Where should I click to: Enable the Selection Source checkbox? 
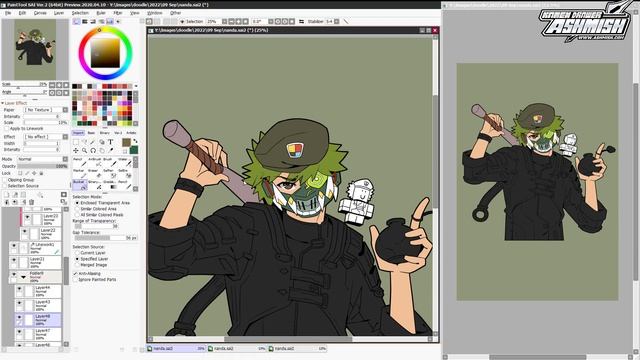(x=5, y=186)
